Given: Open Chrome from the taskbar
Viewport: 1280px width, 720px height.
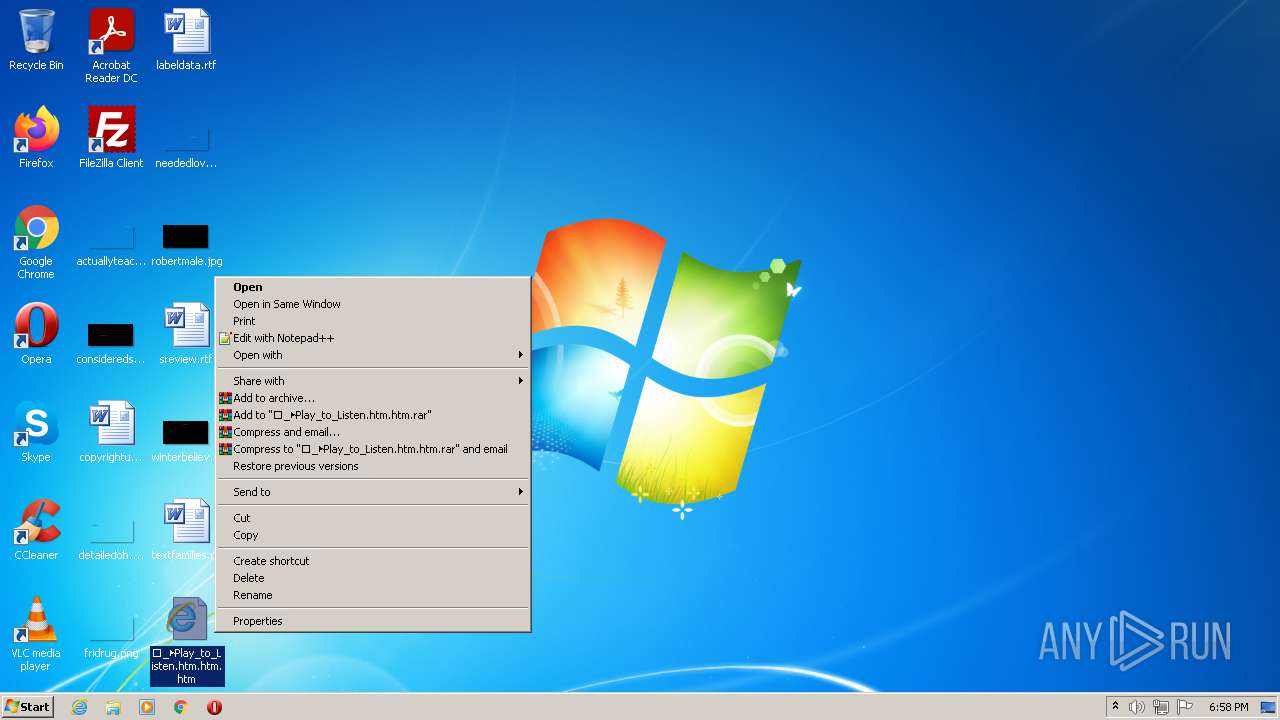Looking at the screenshot, I should pyautogui.click(x=181, y=707).
